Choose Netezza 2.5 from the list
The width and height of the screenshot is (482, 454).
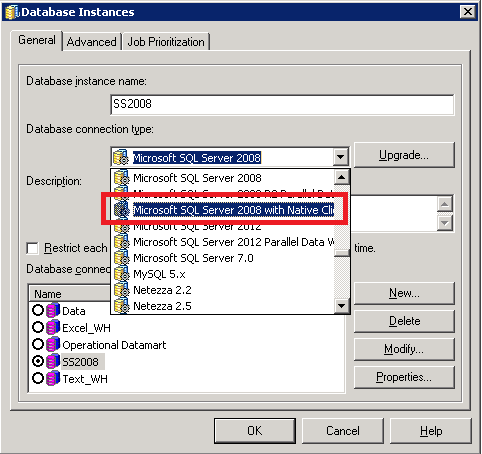(x=222, y=306)
